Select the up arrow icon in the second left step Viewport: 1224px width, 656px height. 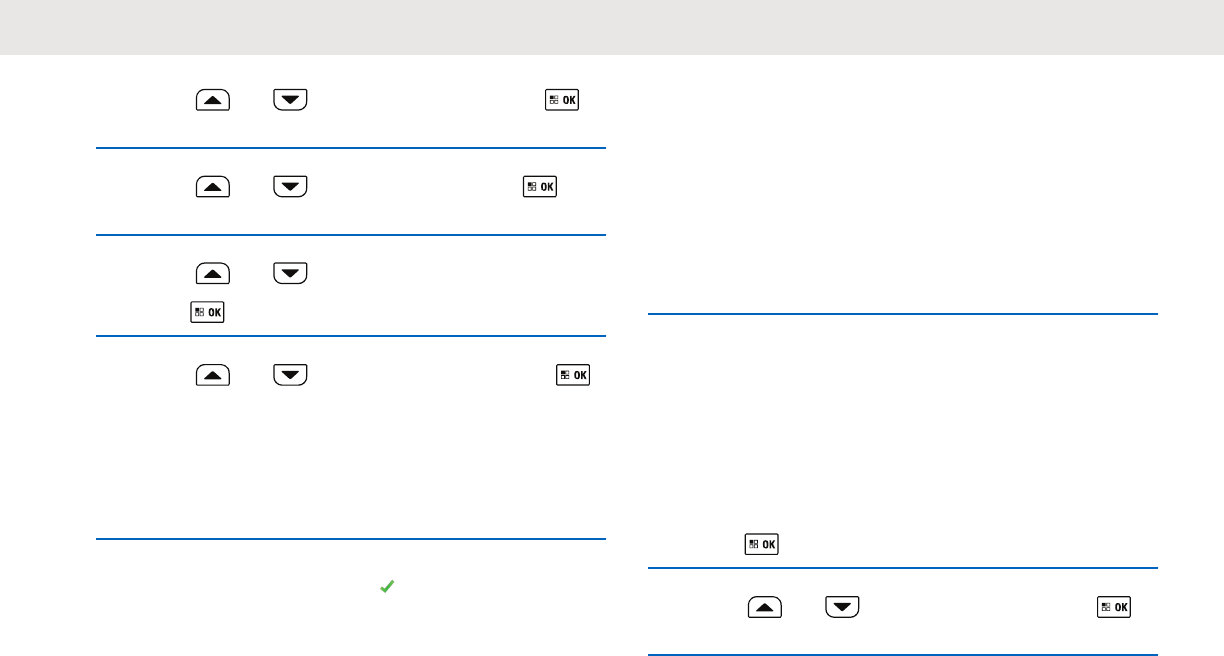pyautogui.click(x=211, y=186)
